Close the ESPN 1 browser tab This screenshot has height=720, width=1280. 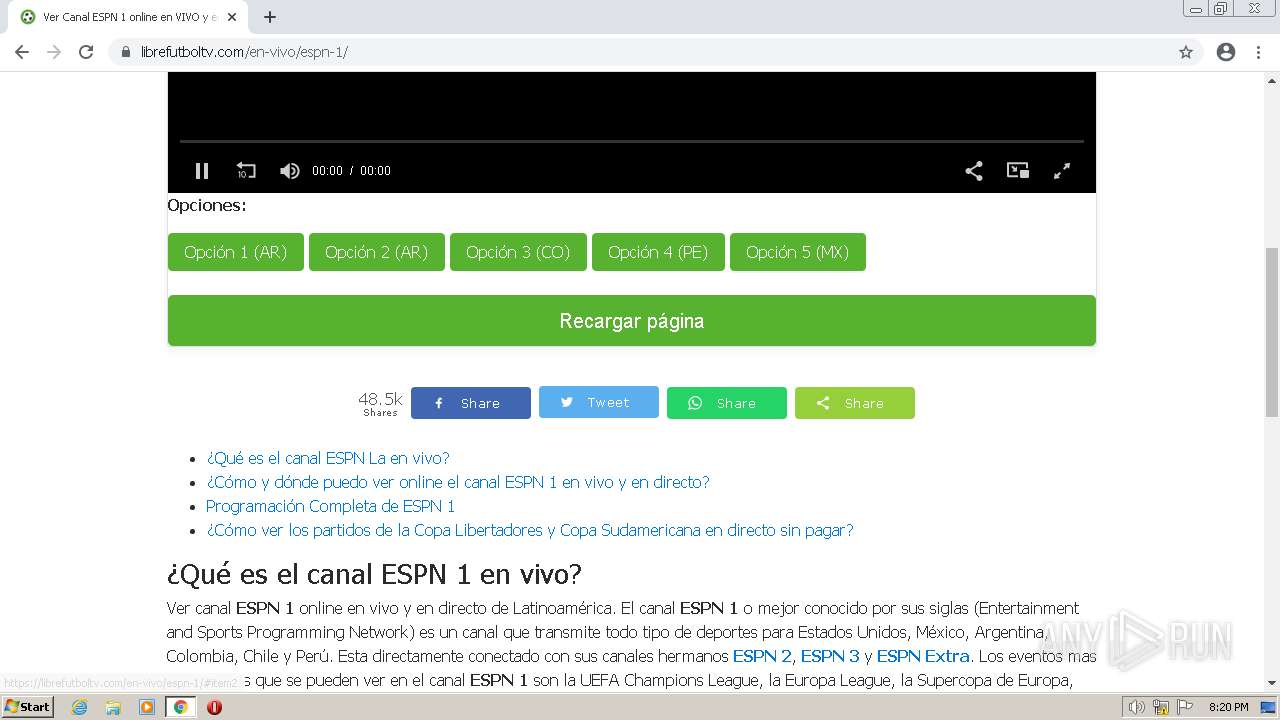point(232,17)
